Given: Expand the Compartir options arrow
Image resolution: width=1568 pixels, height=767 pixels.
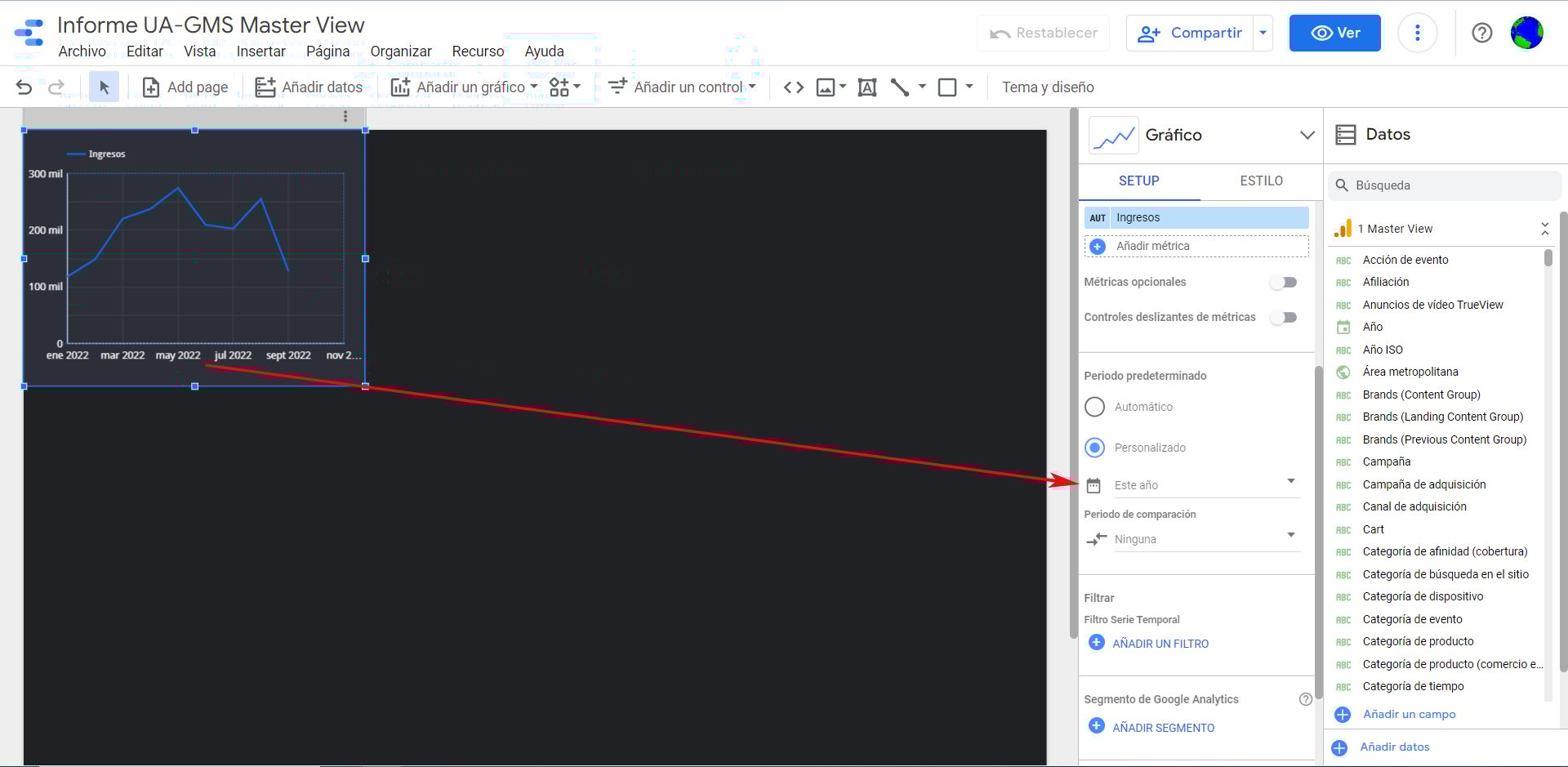Looking at the screenshot, I should (x=1263, y=33).
